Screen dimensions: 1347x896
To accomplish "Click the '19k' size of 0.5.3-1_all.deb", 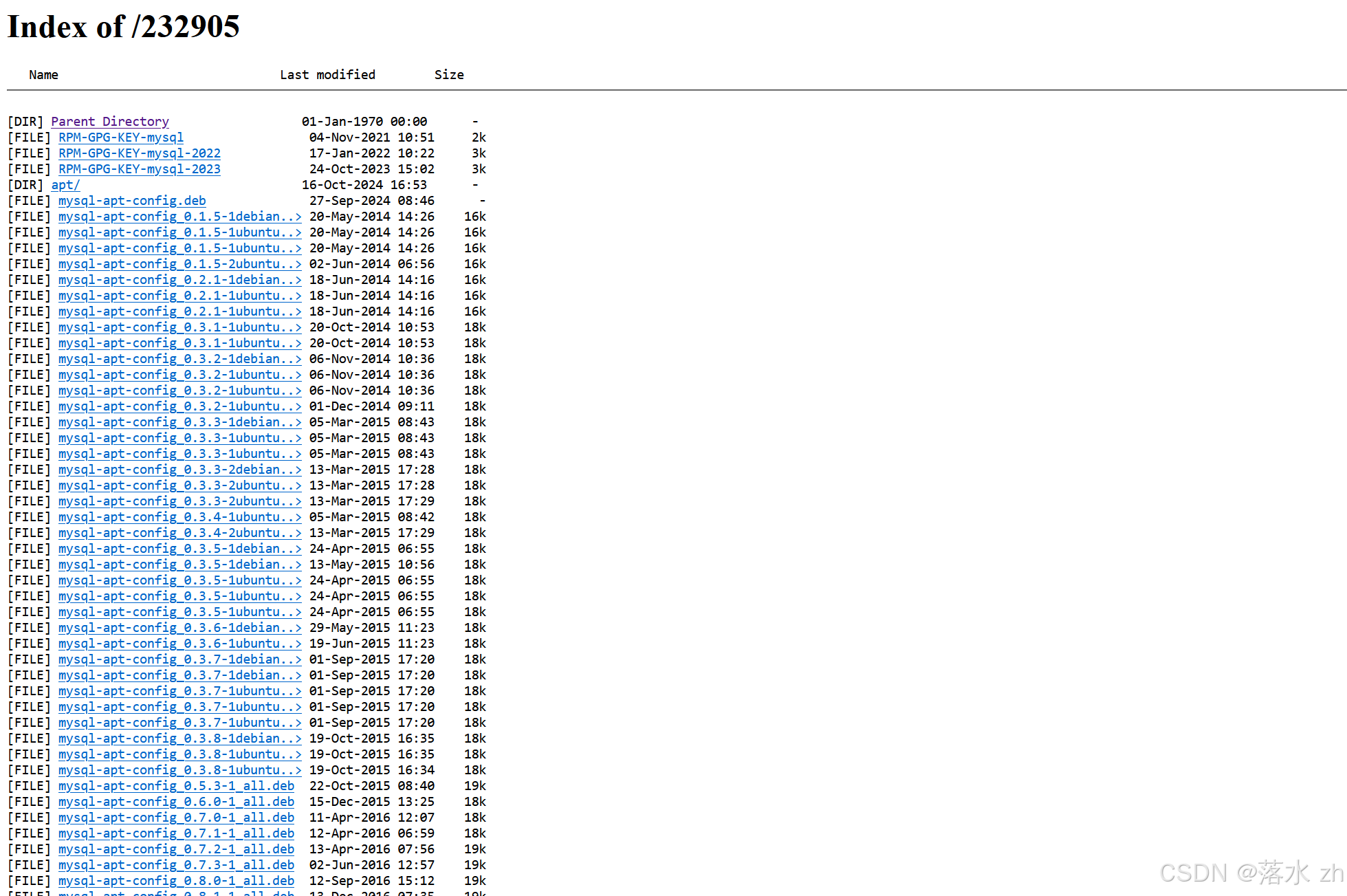I will coord(475,786).
